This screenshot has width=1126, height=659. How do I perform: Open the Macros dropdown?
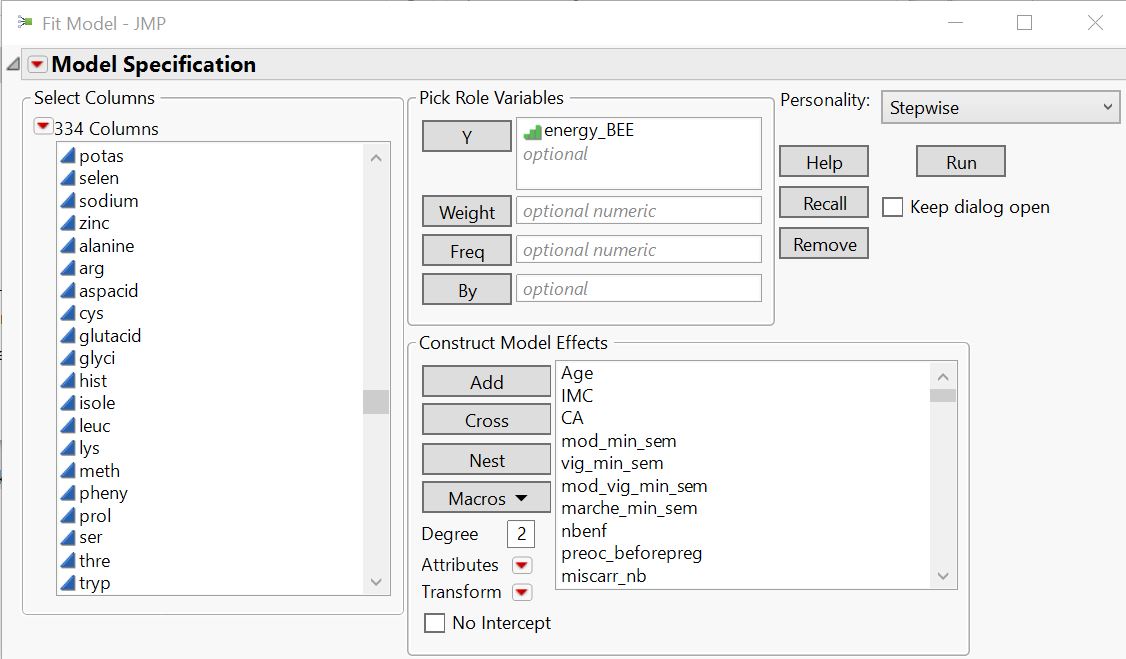coord(486,497)
